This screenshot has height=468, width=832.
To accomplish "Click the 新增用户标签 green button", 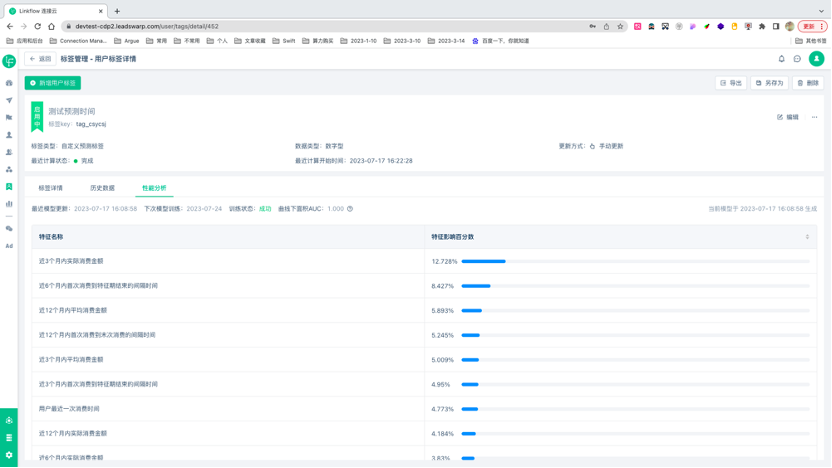I will (53, 83).
